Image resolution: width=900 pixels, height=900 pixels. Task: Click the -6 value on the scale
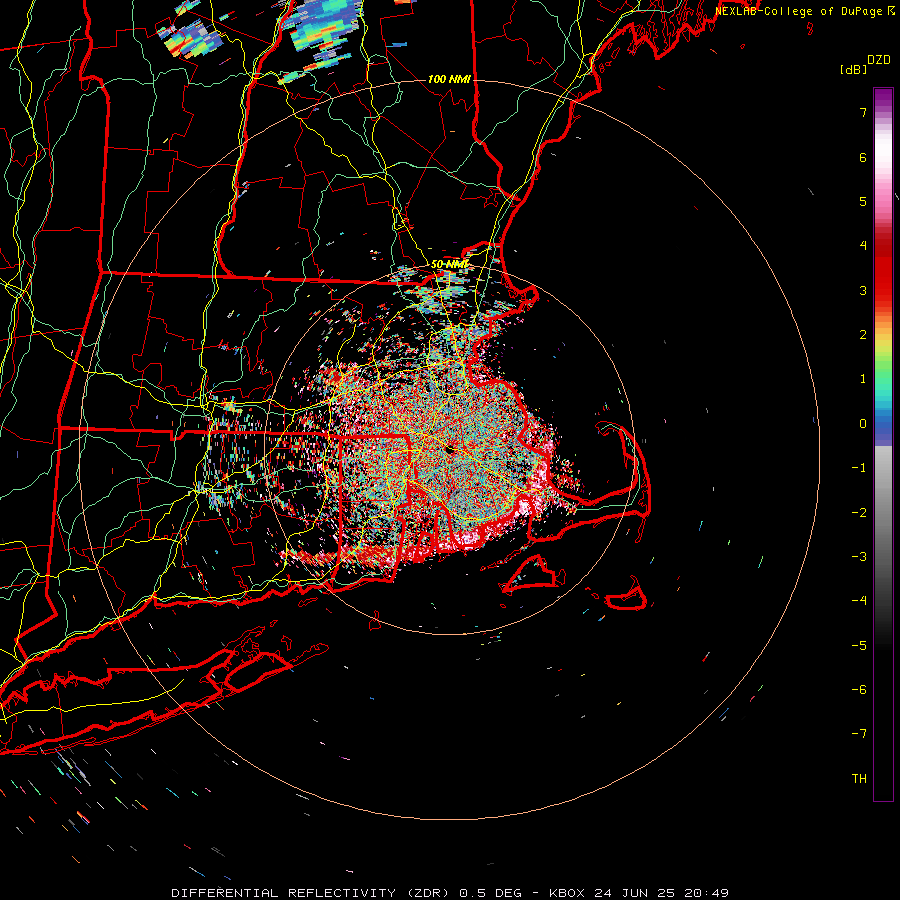859,690
